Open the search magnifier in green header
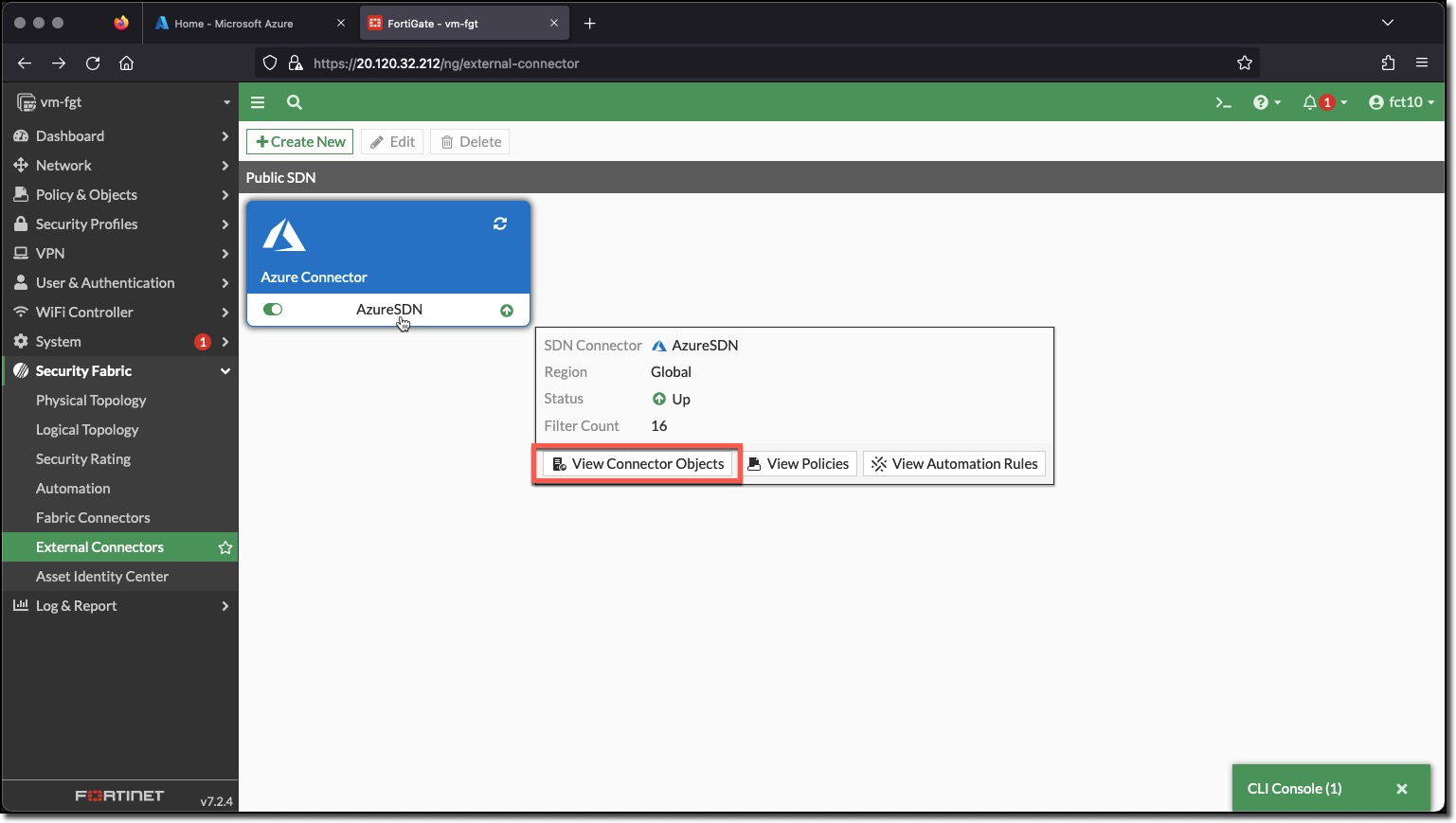The width and height of the screenshot is (1456, 823). pos(295,102)
